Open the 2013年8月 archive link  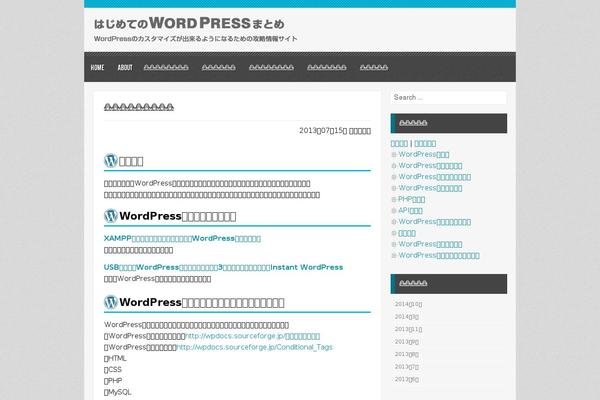coord(407,354)
